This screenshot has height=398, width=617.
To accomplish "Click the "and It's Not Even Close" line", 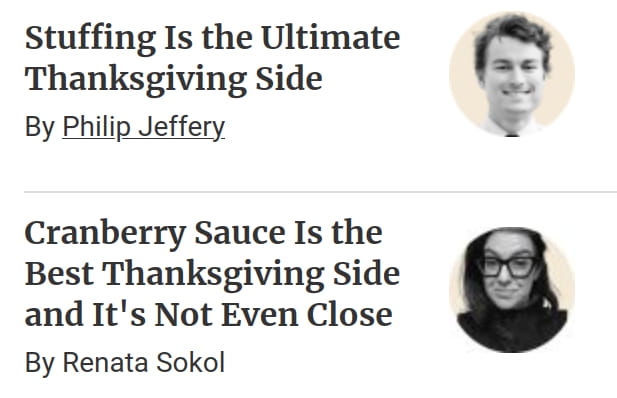I will 209,314.
